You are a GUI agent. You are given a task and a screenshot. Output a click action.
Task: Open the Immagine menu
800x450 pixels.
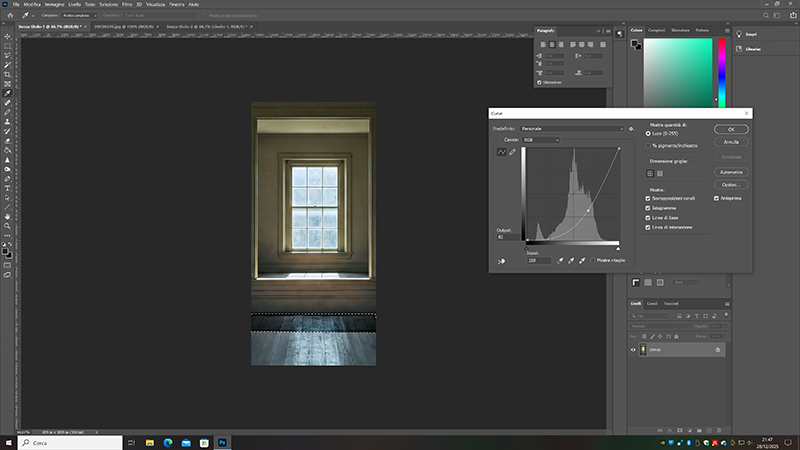pyautogui.click(x=54, y=4)
